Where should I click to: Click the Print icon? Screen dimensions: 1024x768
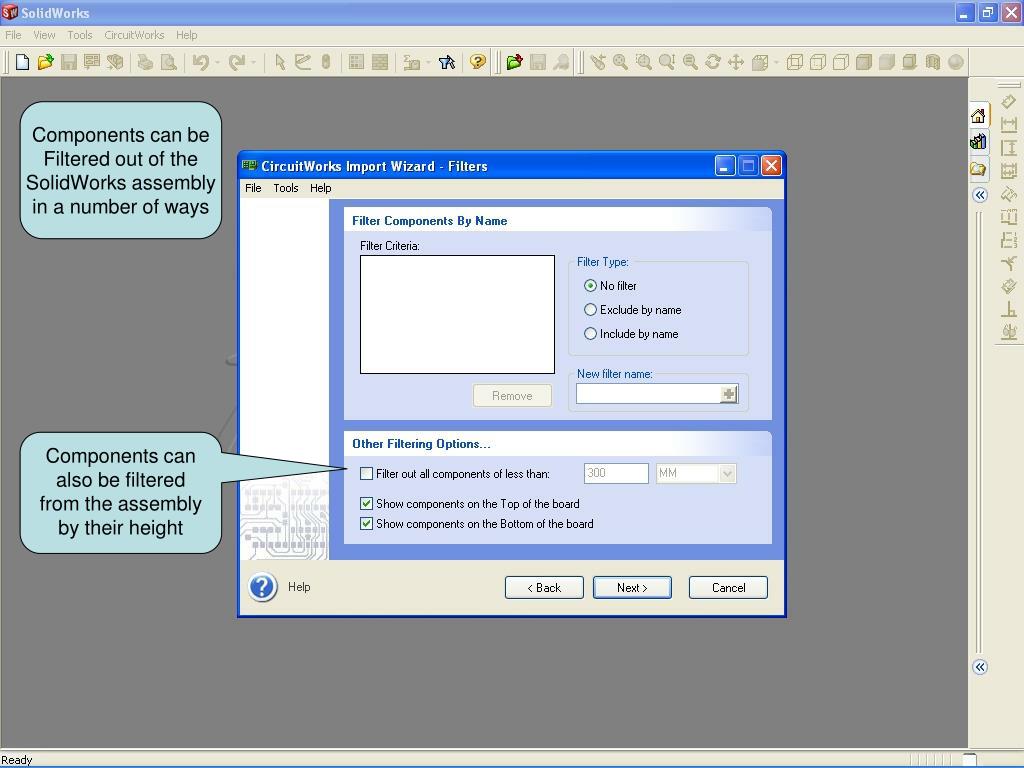point(145,62)
